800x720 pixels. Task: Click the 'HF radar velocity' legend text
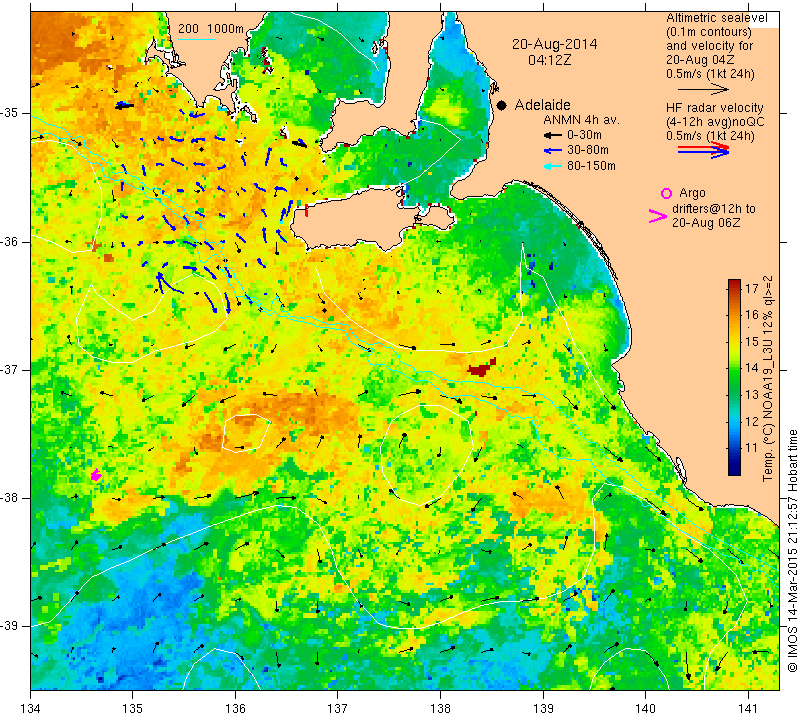point(714,108)
